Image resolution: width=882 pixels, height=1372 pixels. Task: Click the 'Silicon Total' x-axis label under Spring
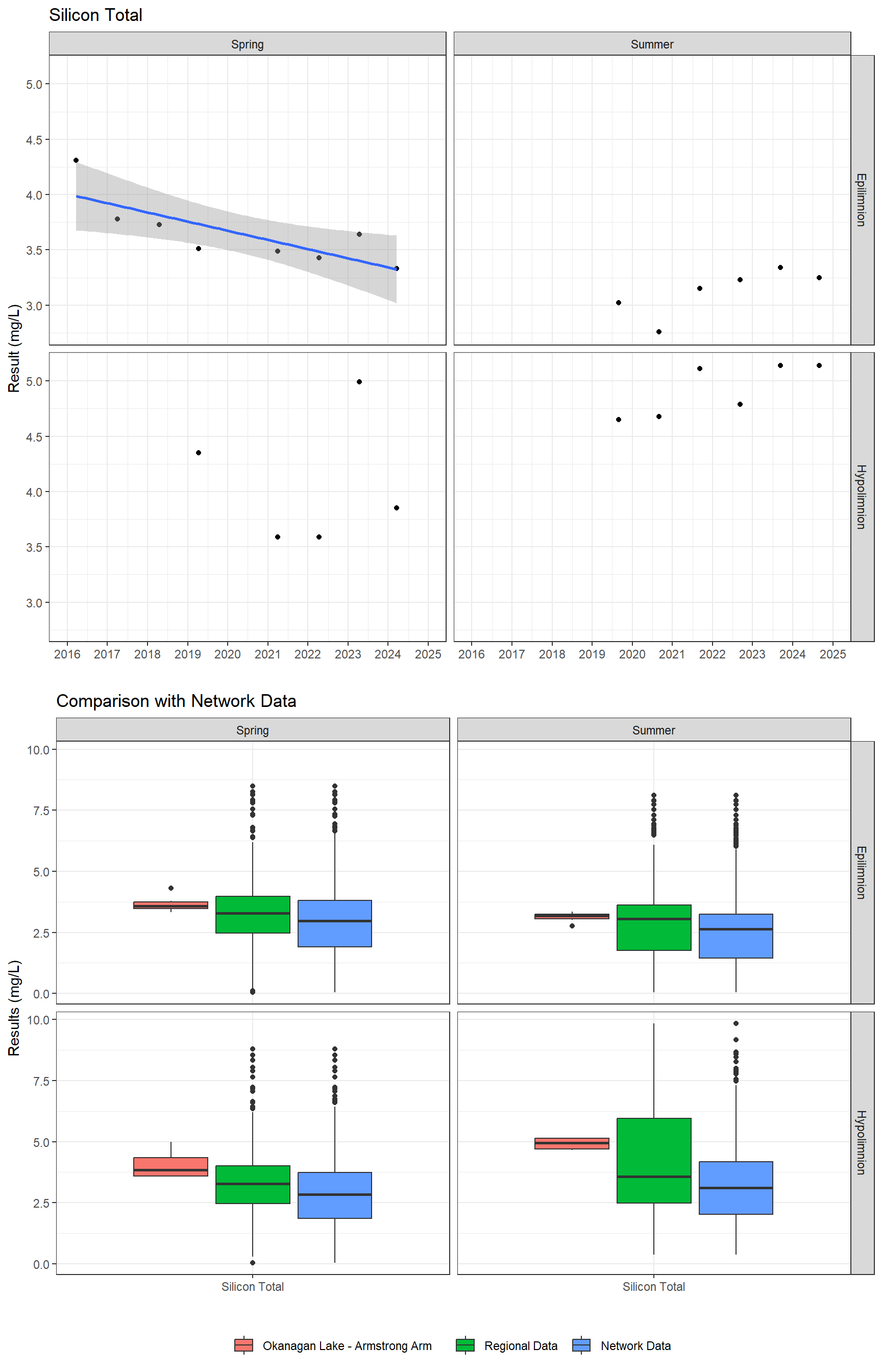point(253,1287)
